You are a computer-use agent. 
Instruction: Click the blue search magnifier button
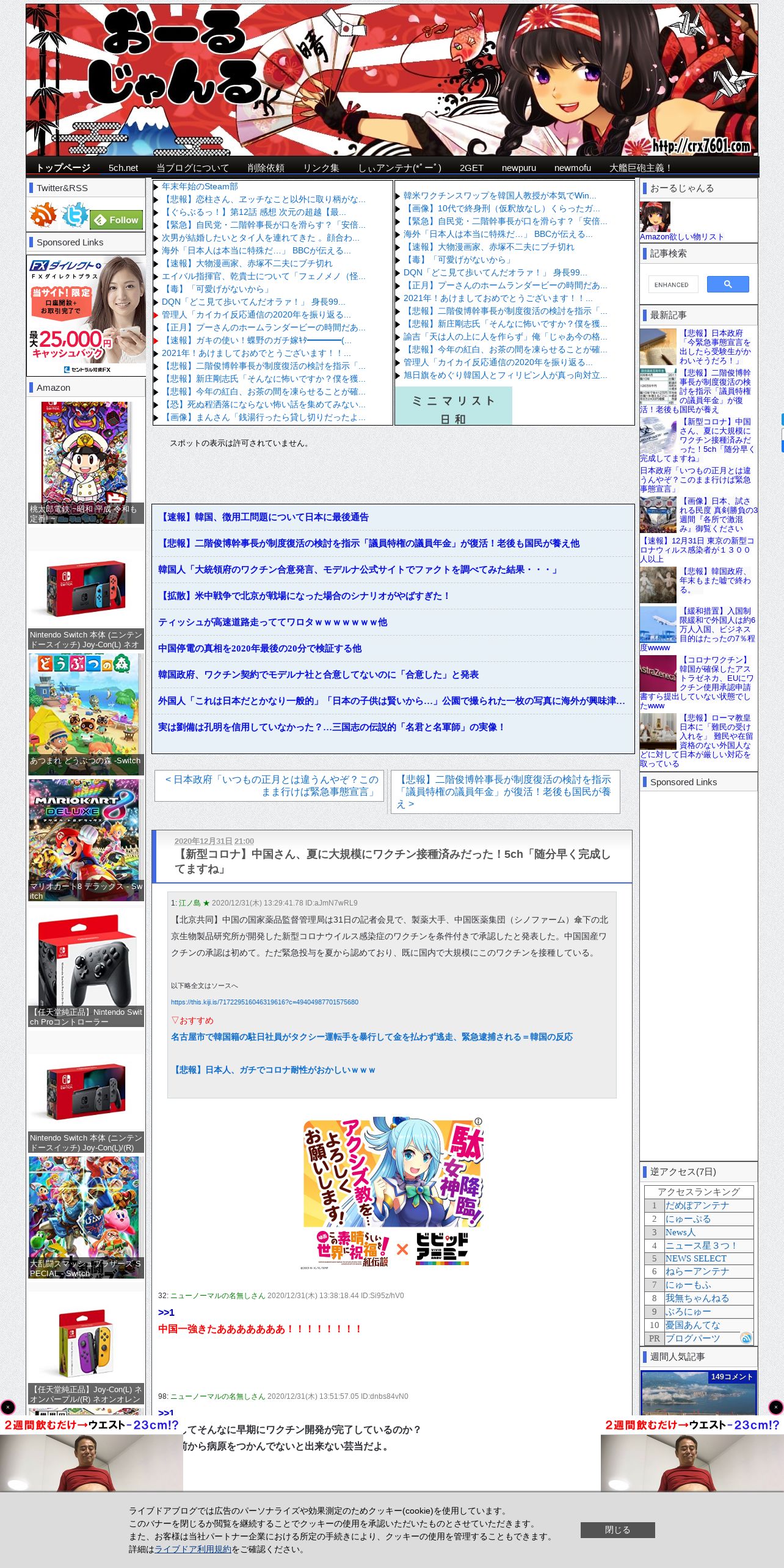727,284
